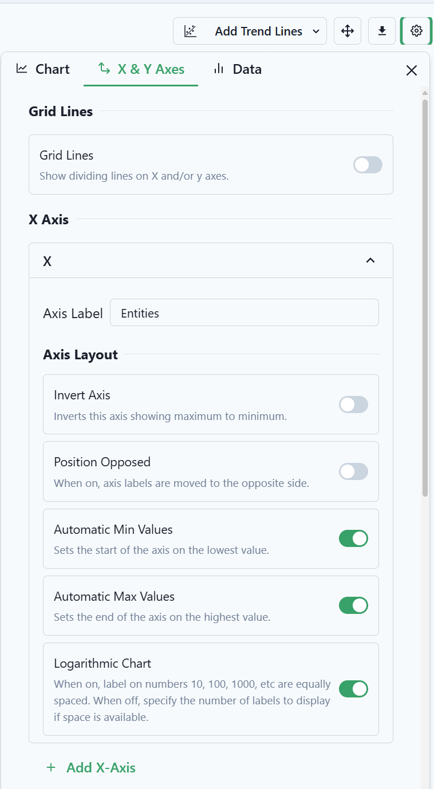Click the Data tab bar-chart icon
This screenshot has height=789, width=434.
(219, 69)
